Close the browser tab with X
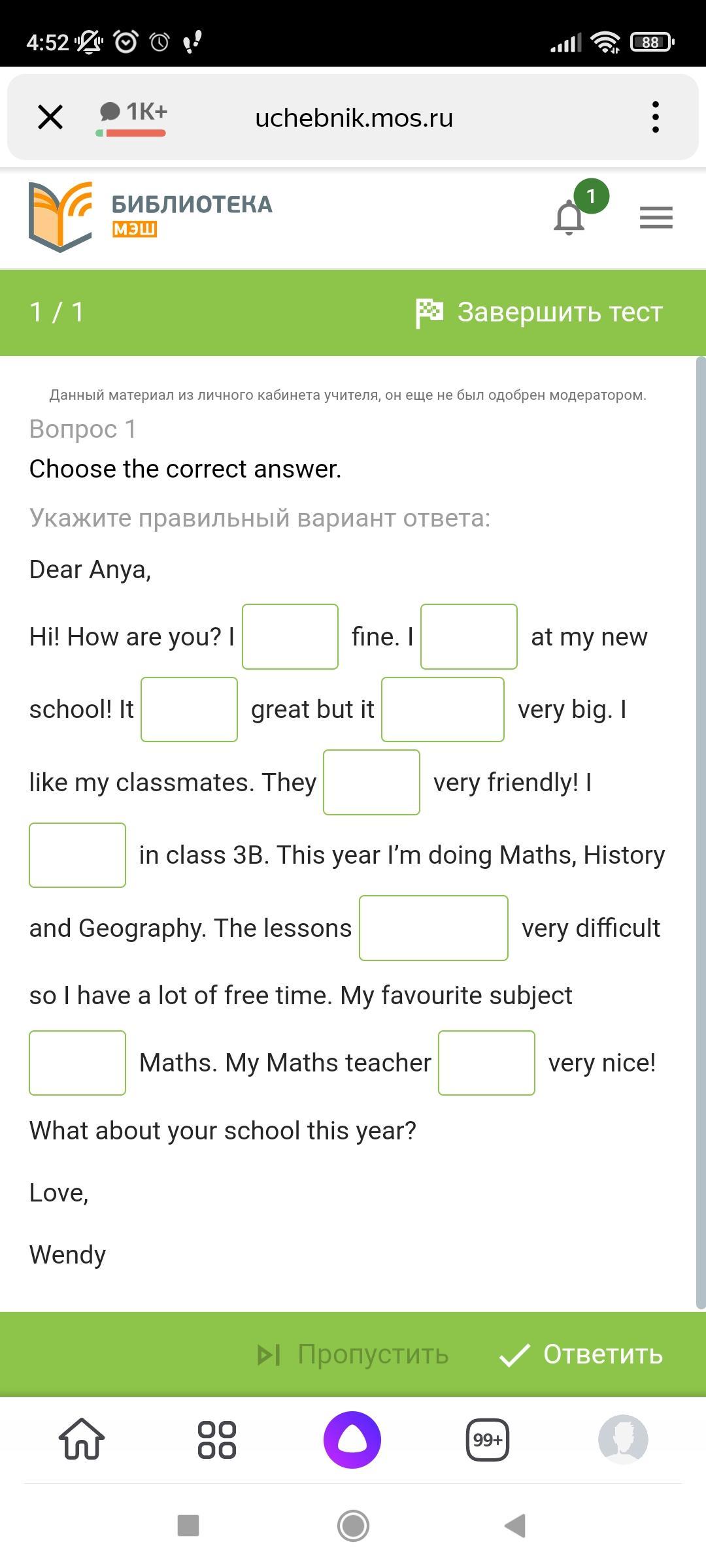The width and height of the screenshot is (706, 1568). click(x=50, y=118)
